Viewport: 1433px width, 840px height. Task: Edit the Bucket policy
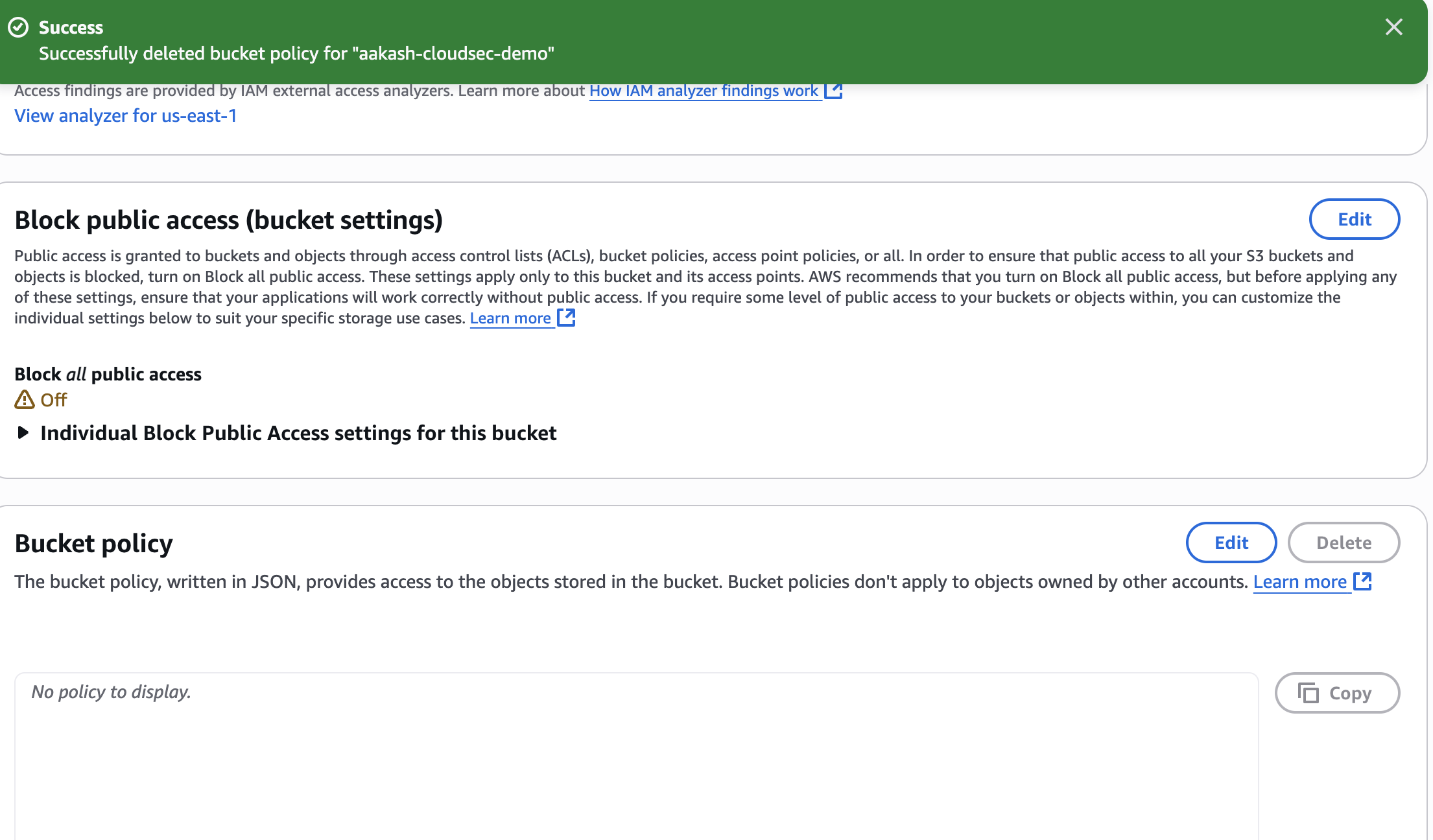1231,542
